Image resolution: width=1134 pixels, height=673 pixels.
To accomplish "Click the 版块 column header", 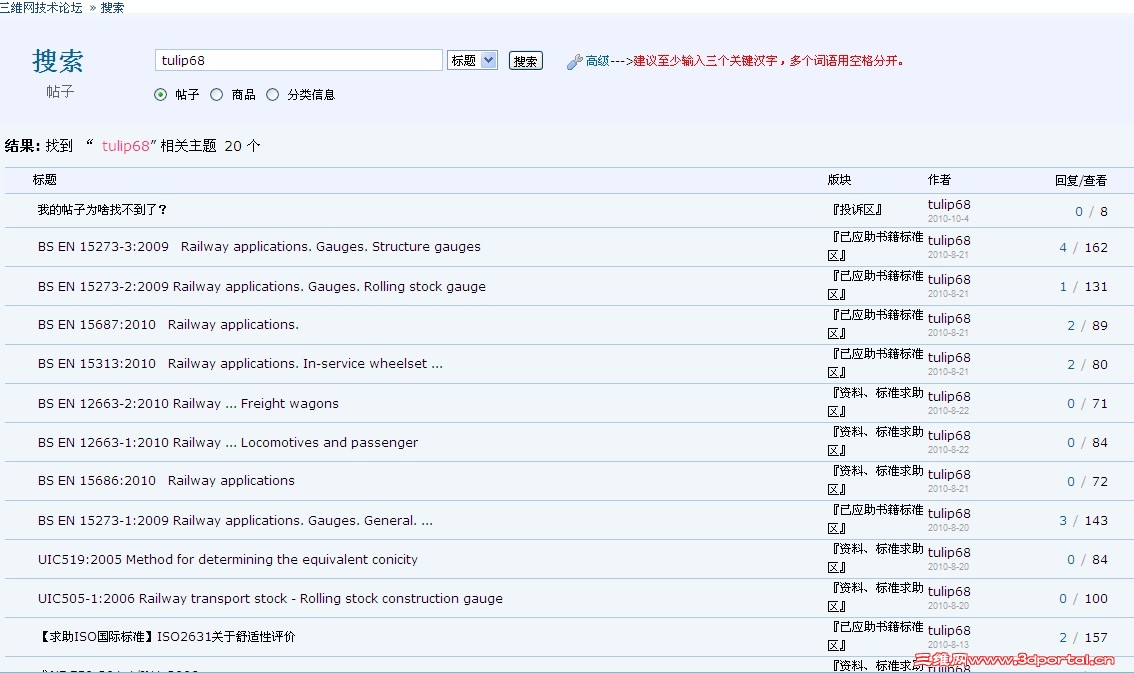I will coord(840,180).
